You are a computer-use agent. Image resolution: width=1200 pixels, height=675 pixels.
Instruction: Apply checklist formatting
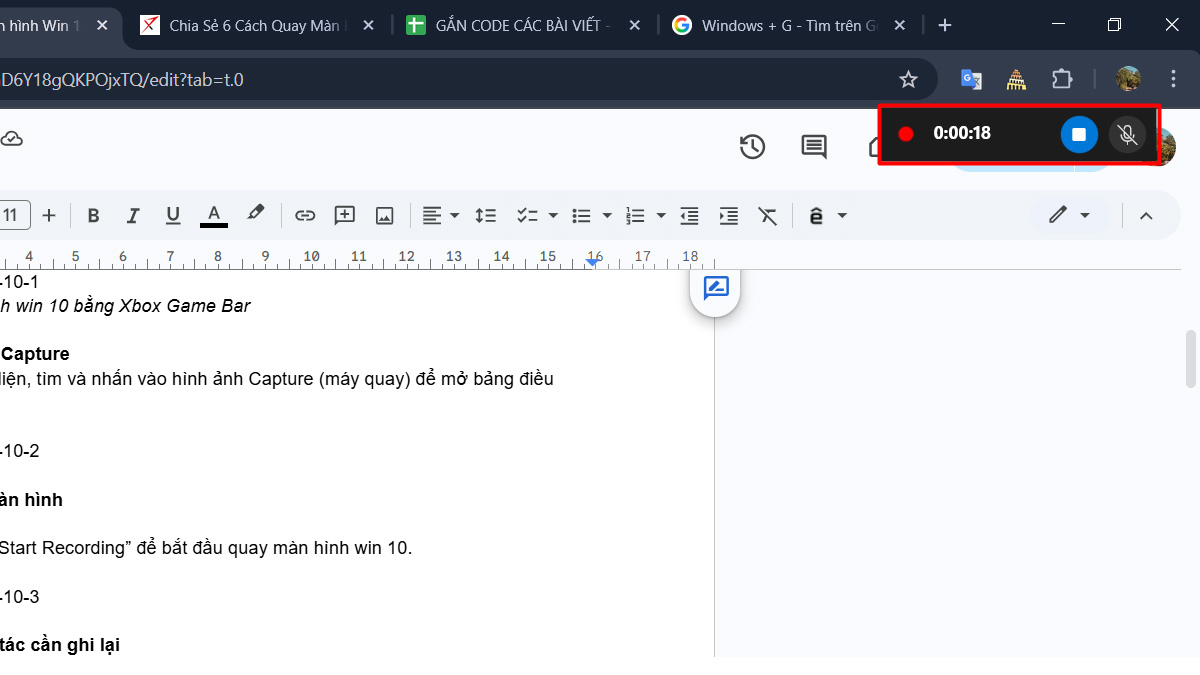[527, 215]
